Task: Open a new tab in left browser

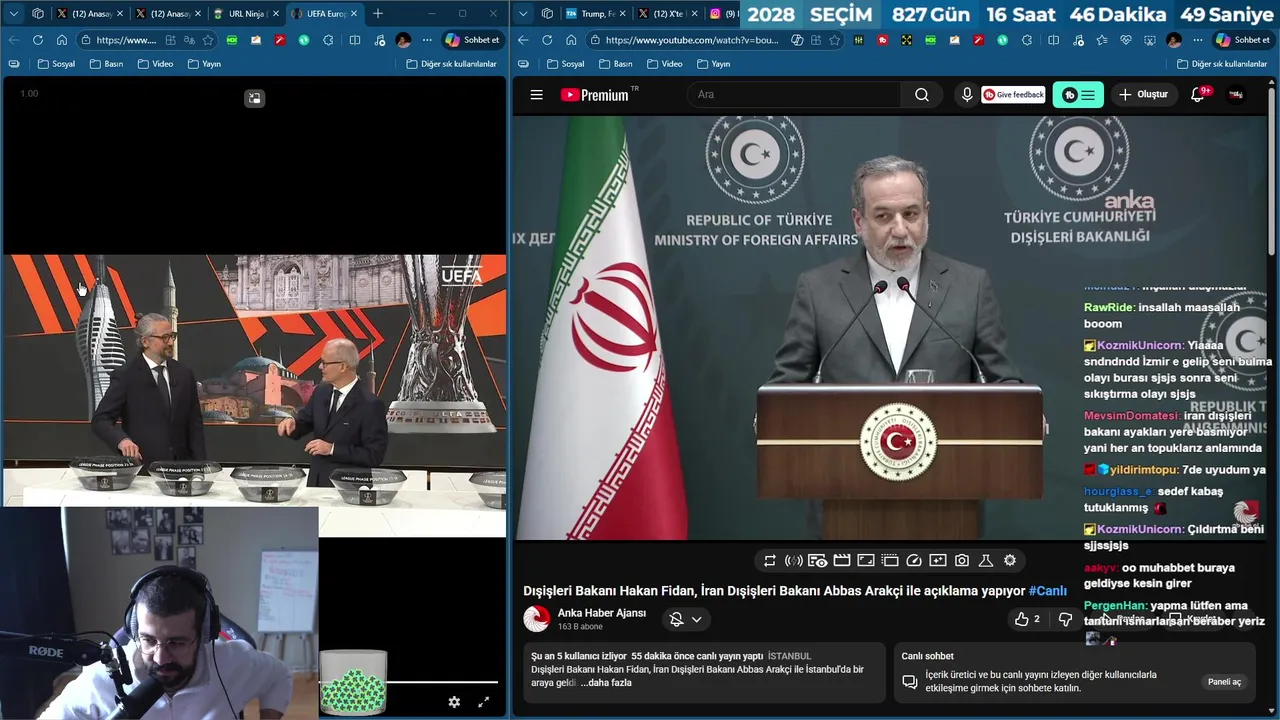Action: [x=378, y=14]
